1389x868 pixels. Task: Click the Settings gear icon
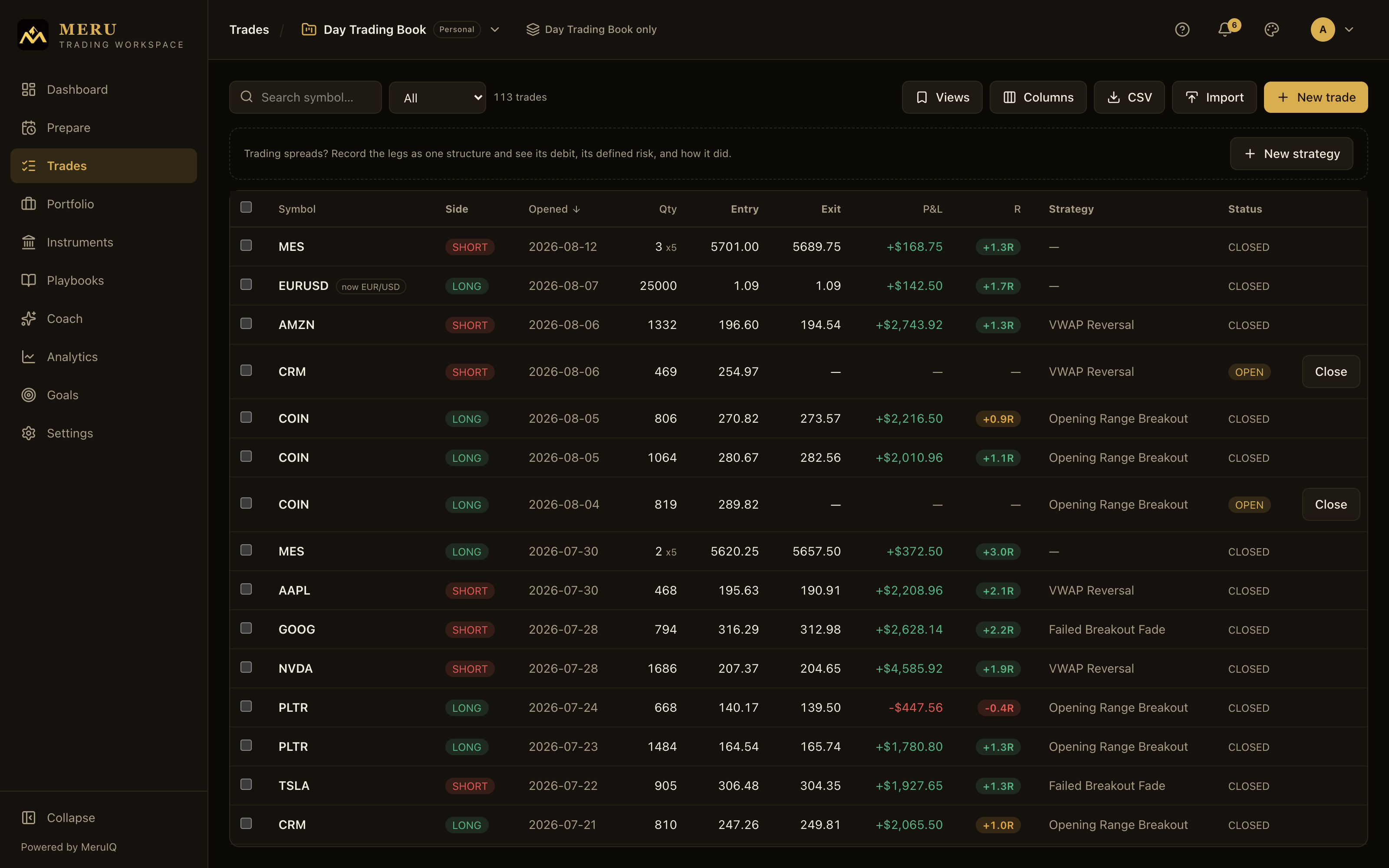tap(29, 433)
